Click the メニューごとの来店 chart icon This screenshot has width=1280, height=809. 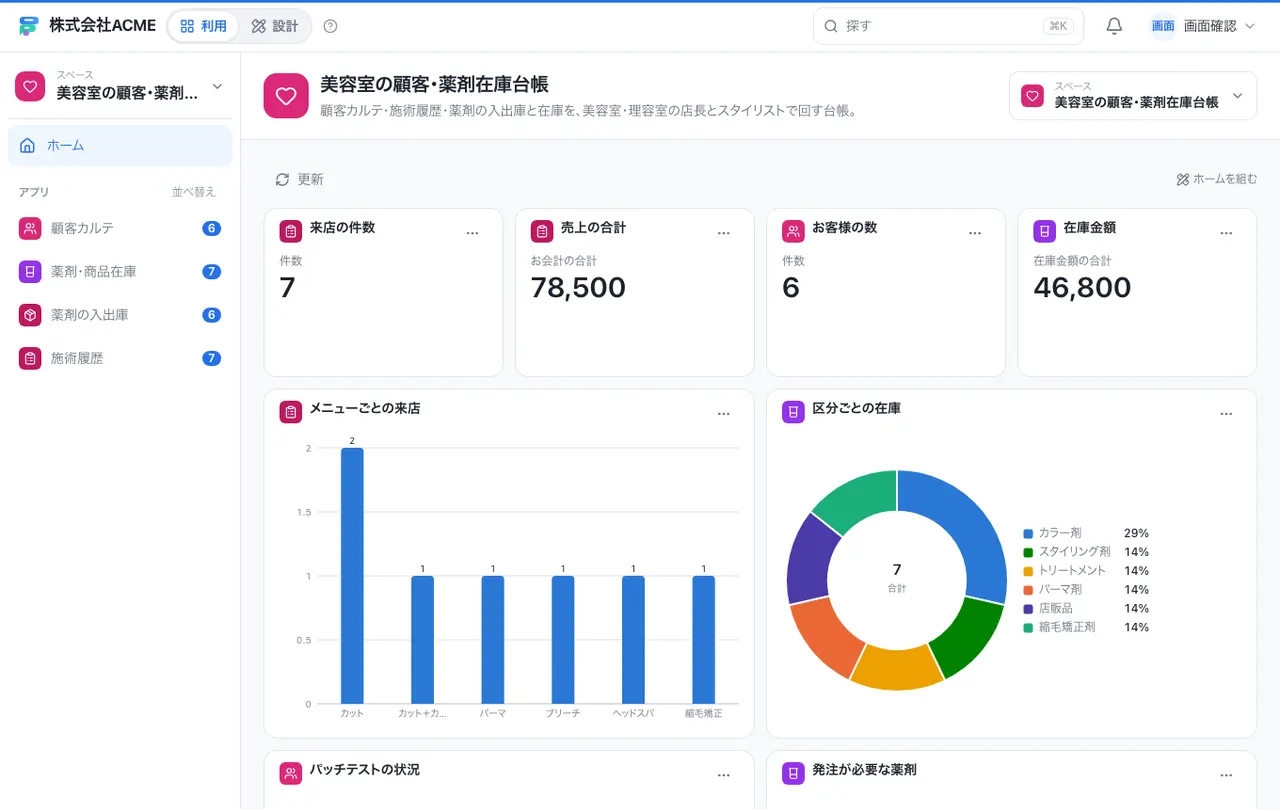tap(291, 412)
